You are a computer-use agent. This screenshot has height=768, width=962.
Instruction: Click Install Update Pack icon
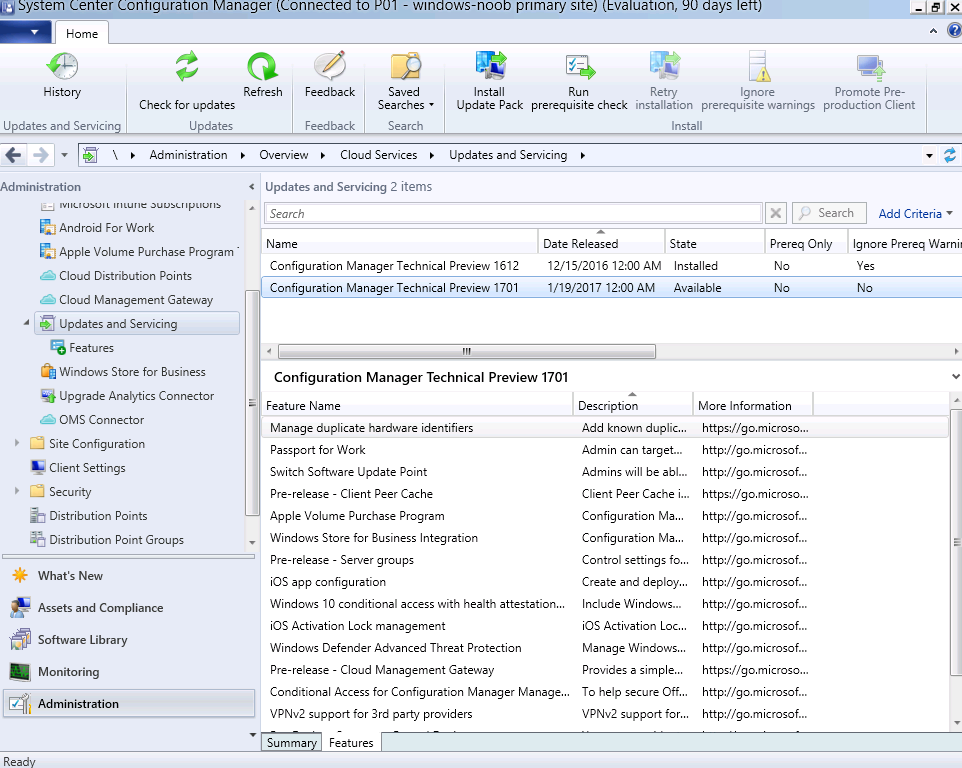pyautogui.click(x=490, y=66)
